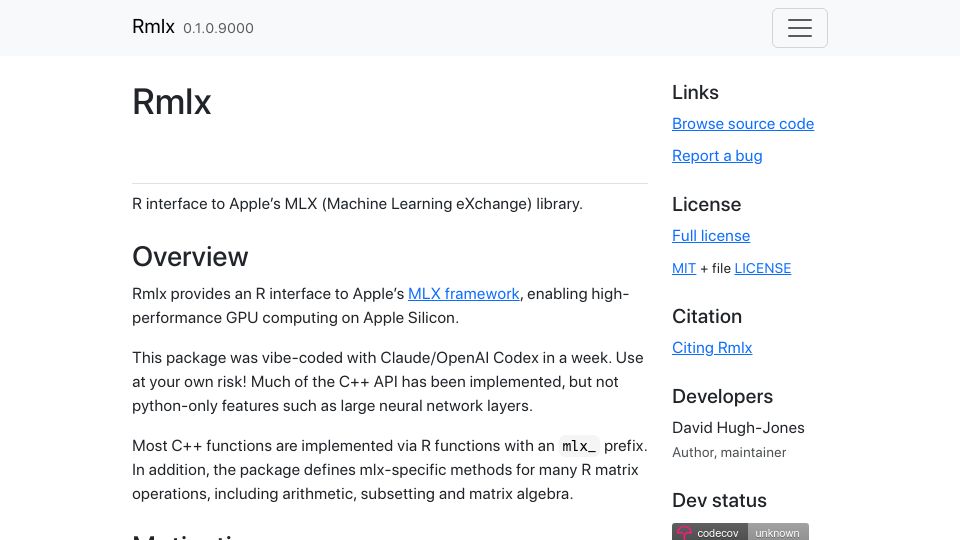The image size is (960, 540).
Task: Open the Report a bug link
Action: pos(717,156)
